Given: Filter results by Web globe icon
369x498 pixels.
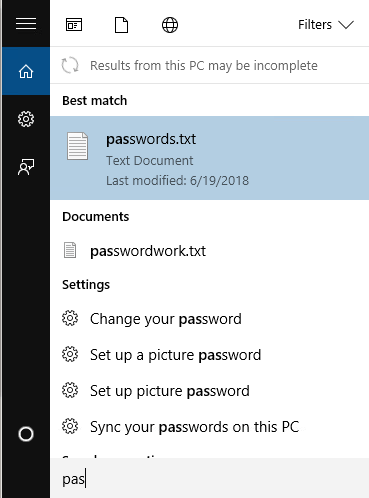Looking at the screenshot, I should (x=170, y=25).
